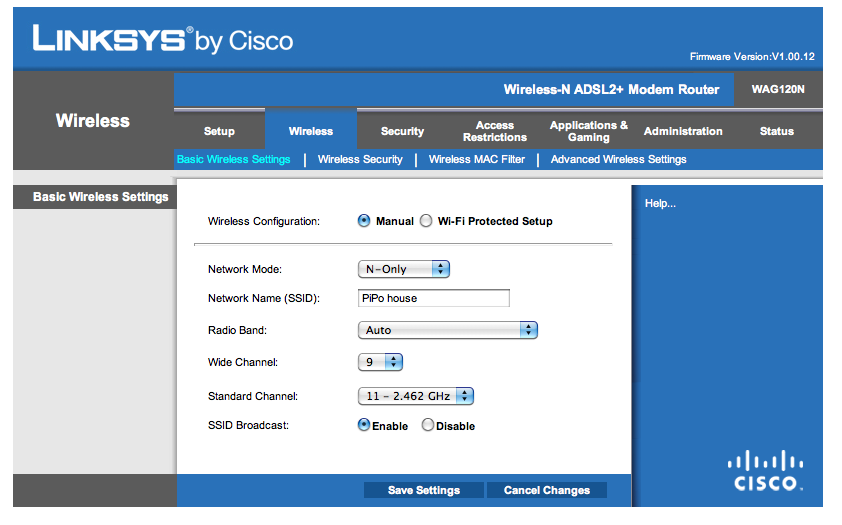Click the Wireless-N ADSL2+ Modem Router title

611,89
